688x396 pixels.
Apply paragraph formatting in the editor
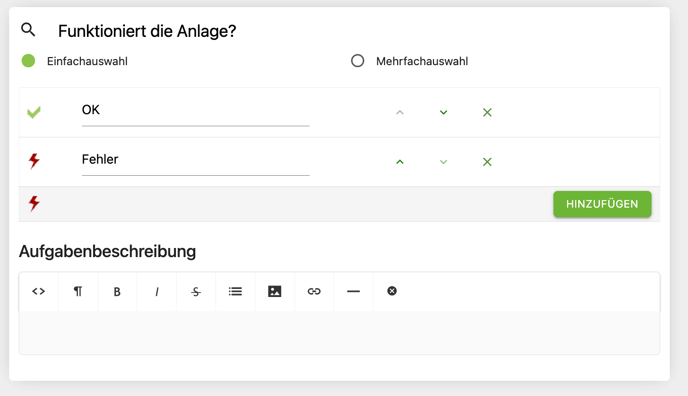[78, 291]
